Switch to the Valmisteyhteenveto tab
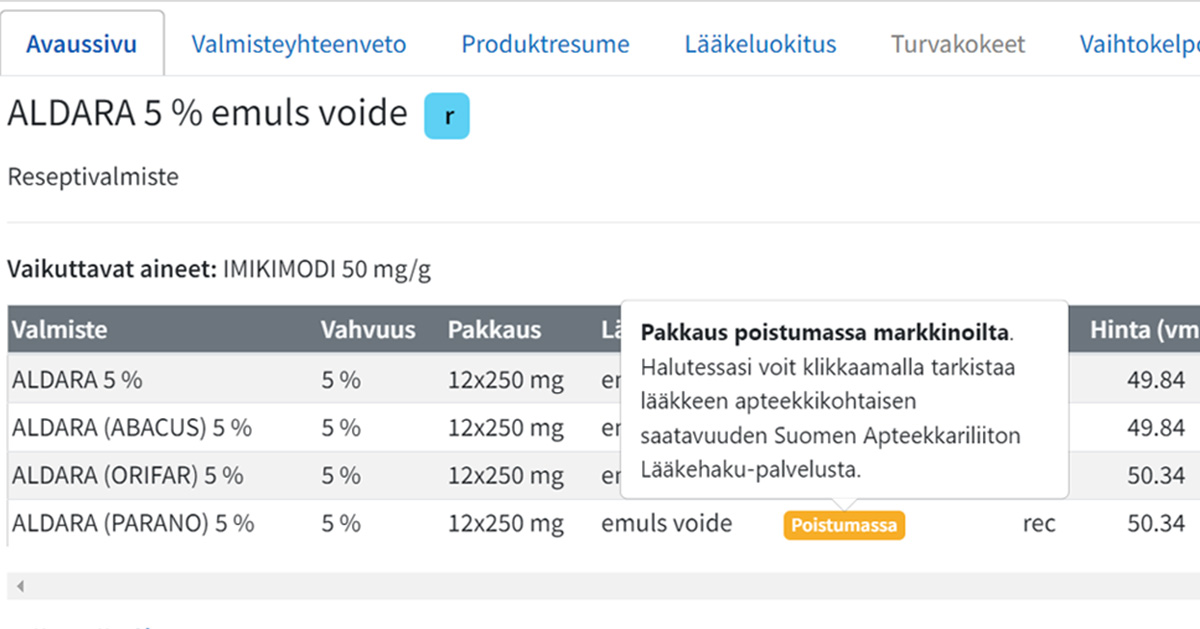 [299, 44]
